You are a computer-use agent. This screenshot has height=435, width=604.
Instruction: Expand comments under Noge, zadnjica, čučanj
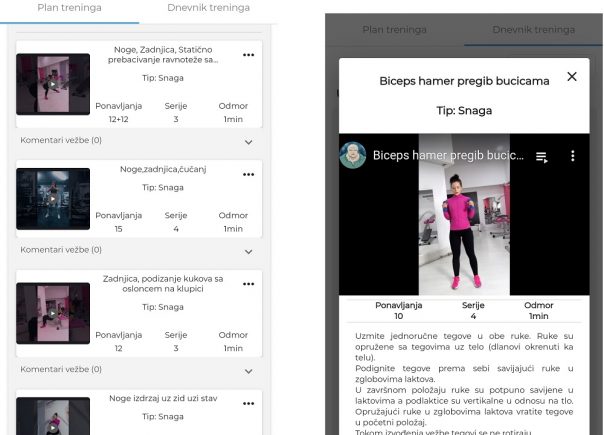[x=249, y=252]
